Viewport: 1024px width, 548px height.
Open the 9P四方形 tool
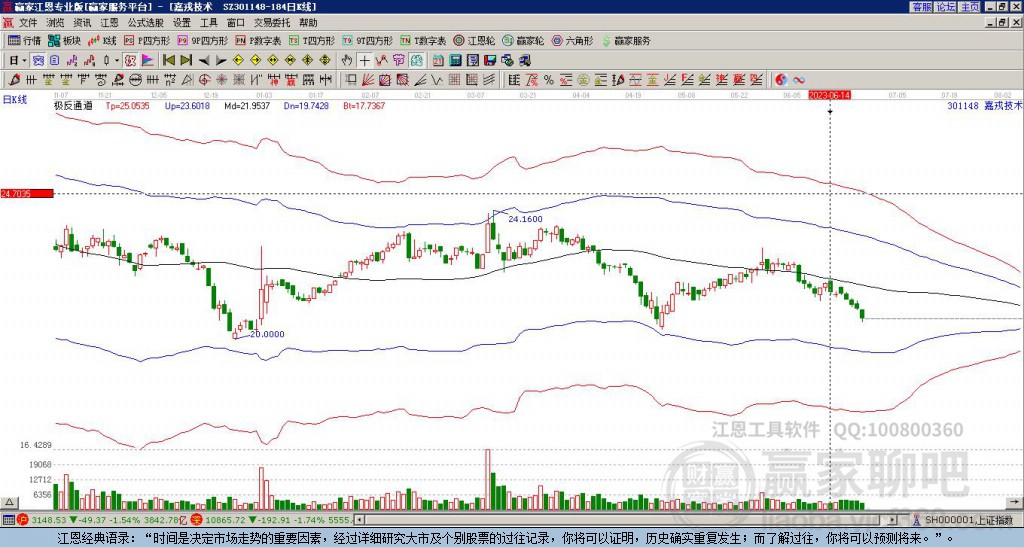203,40
